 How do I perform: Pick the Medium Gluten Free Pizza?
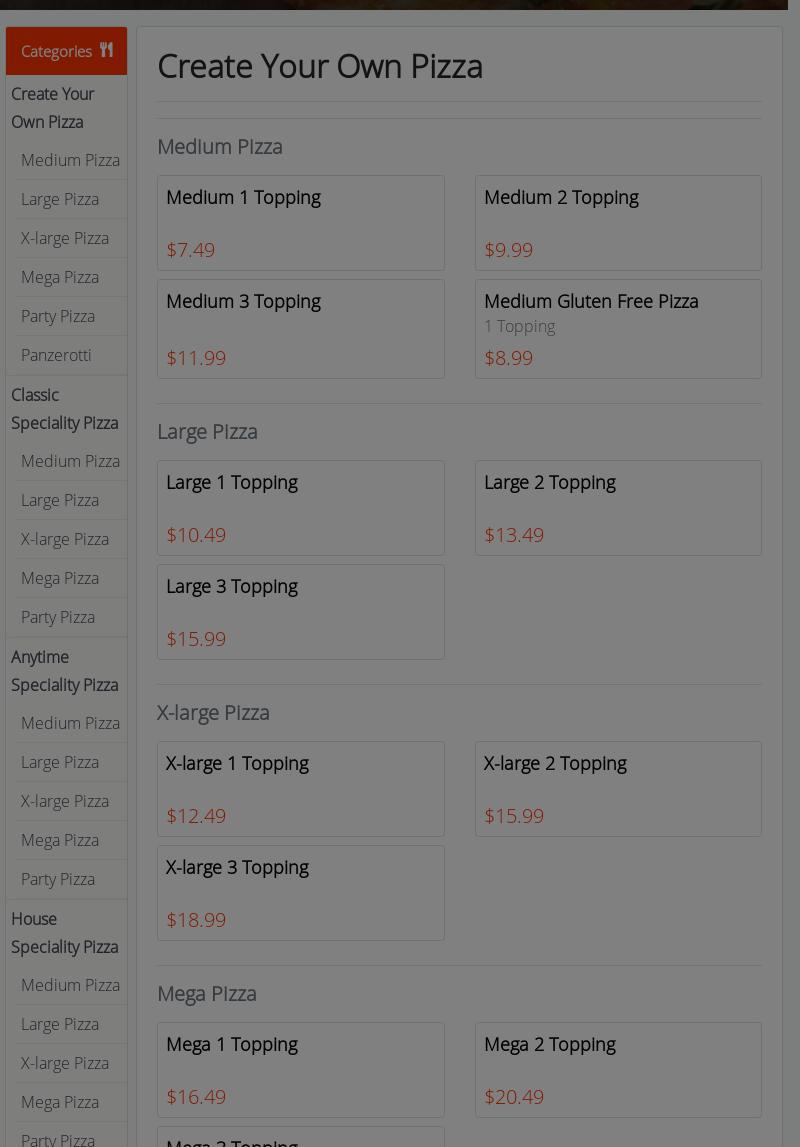(x=618, y=329)
